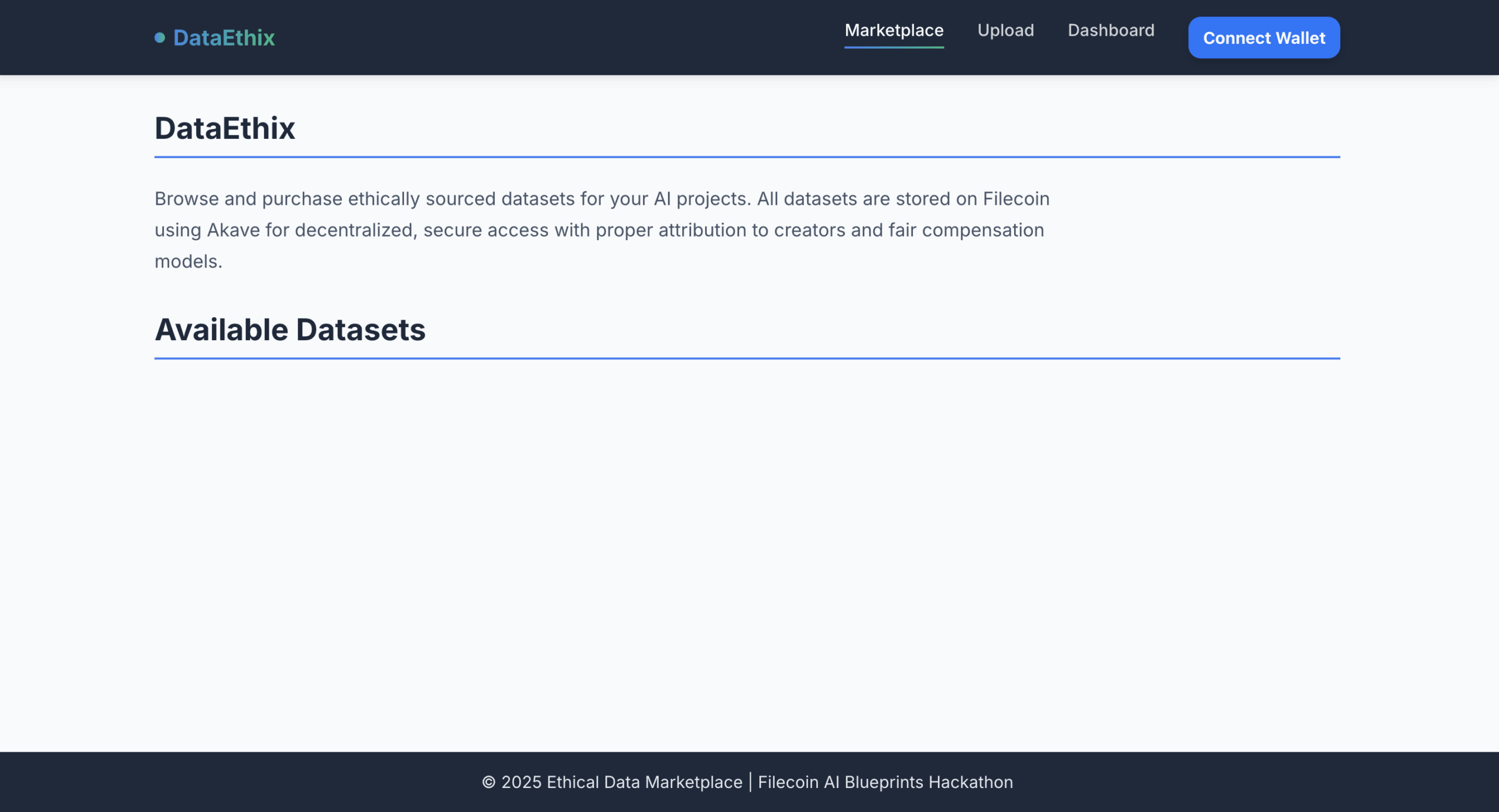
Task: Click the copyright symbol in the footer
Action: [488, 782]
